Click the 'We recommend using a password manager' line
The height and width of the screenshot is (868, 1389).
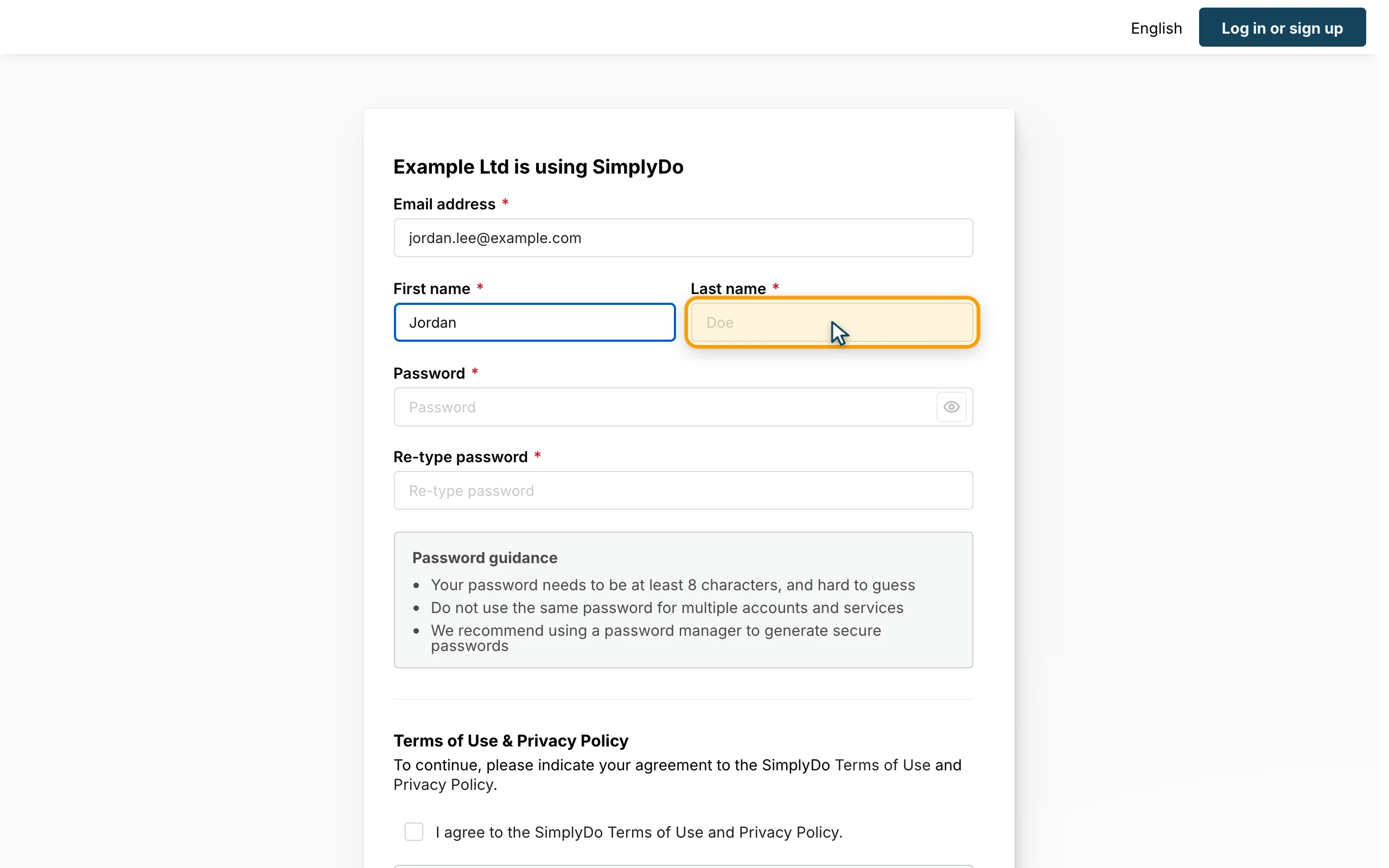pyautogui.click(x=656, y=638)
